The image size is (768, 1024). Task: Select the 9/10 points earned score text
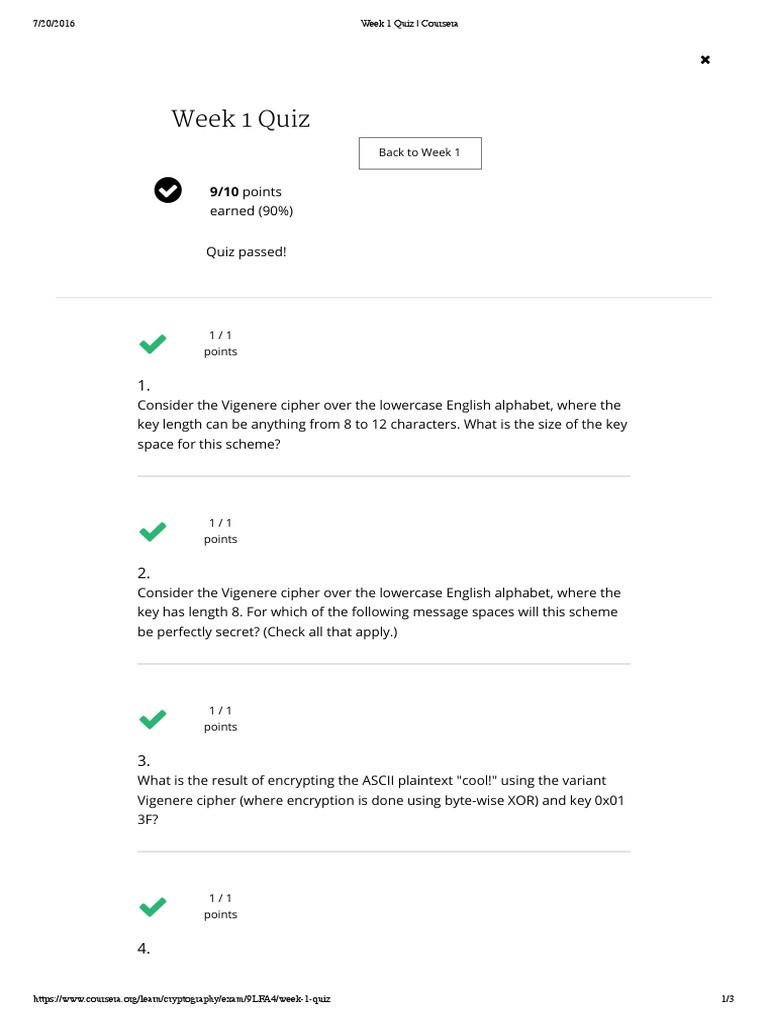[x=250, y=201]
